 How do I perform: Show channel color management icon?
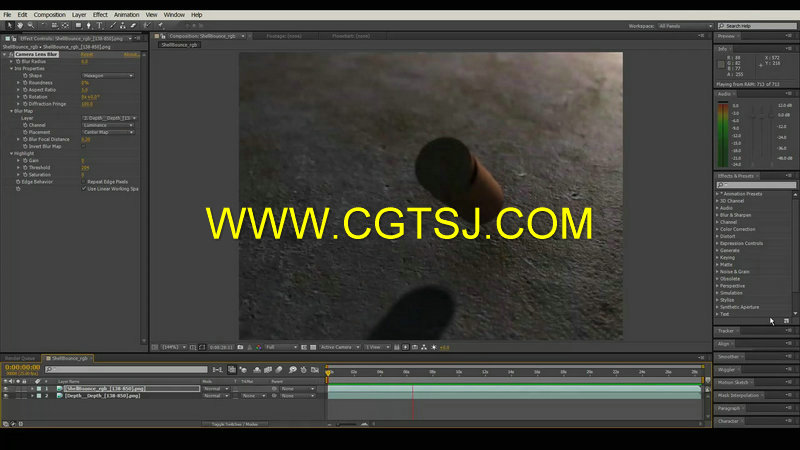259,347
